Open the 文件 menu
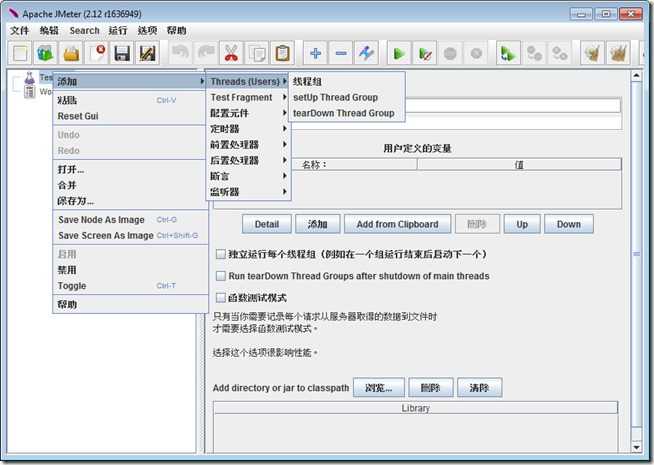The image size is (654, 465). click(19, 30)
